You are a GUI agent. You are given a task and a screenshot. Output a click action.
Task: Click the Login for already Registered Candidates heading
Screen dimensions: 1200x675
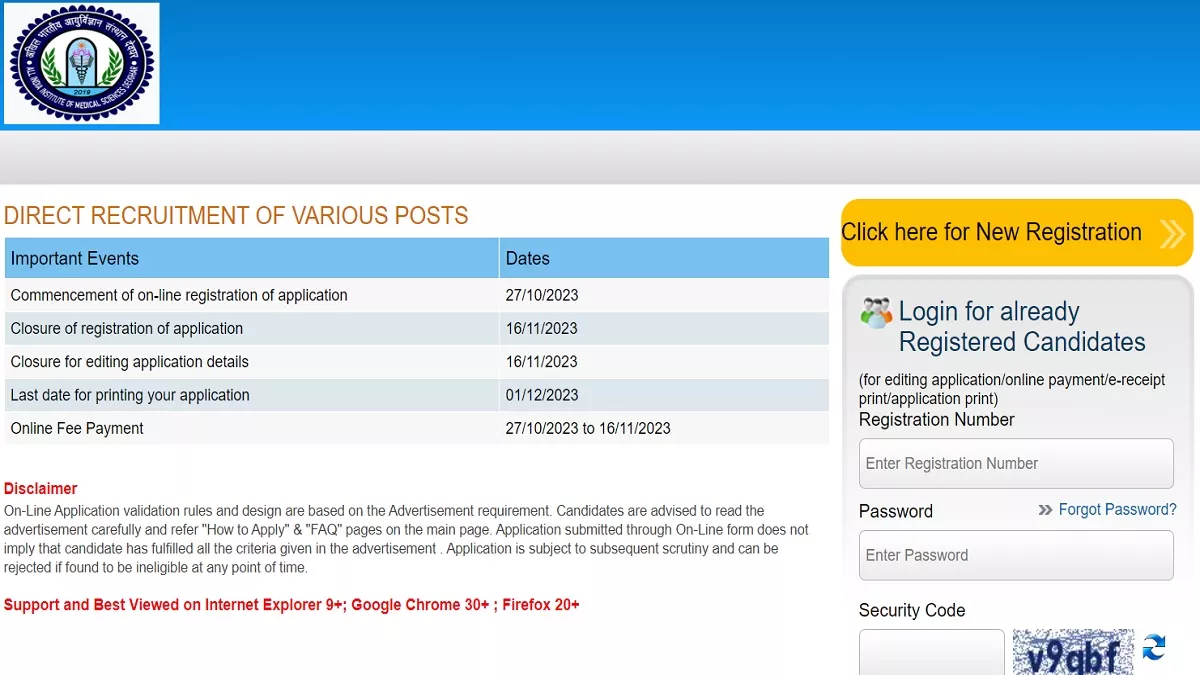1021,327
